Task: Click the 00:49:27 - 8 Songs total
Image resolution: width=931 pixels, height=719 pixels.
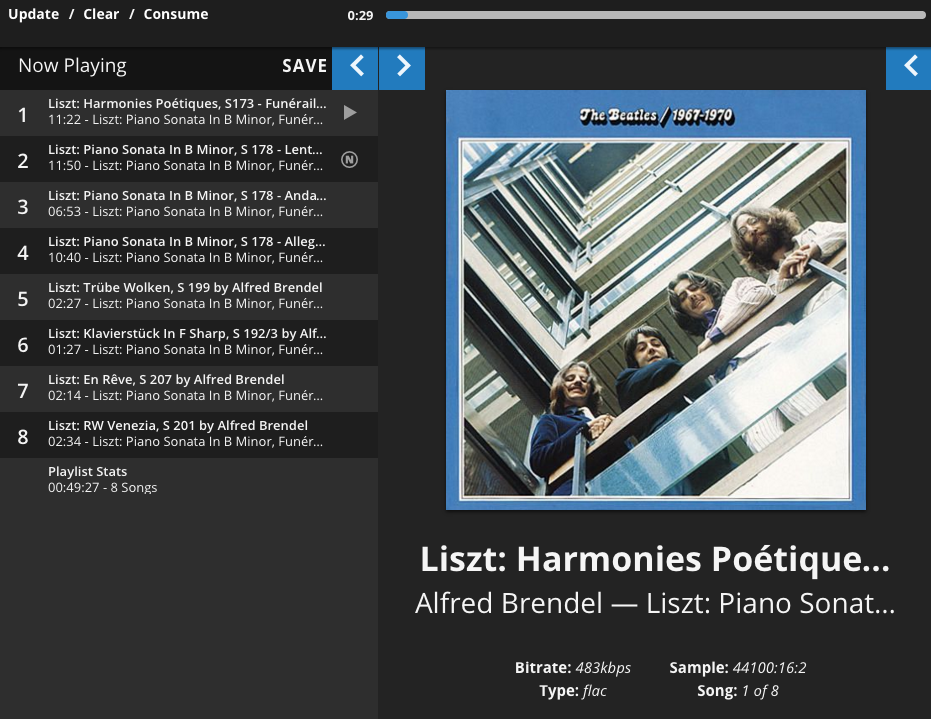Action: pos(103,488)
